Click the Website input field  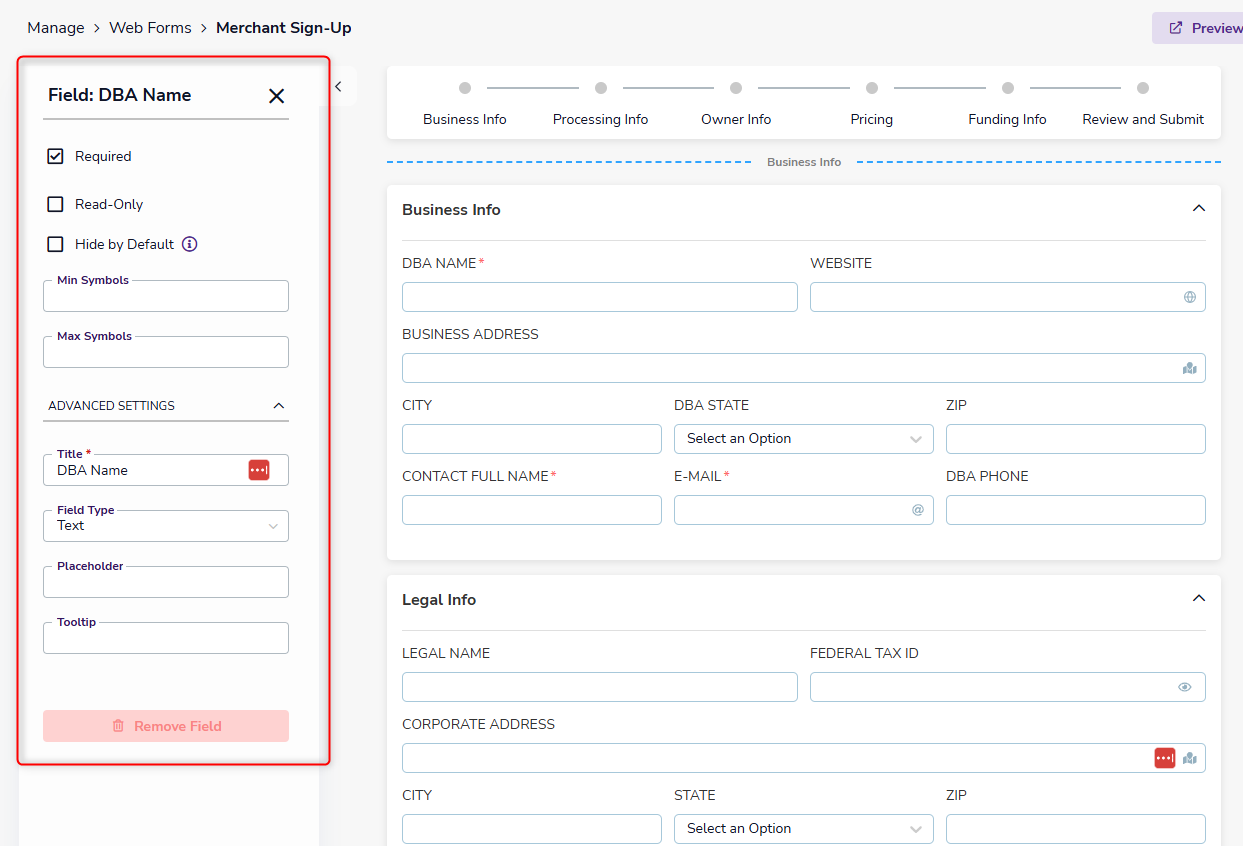[x=1008, y=297]
